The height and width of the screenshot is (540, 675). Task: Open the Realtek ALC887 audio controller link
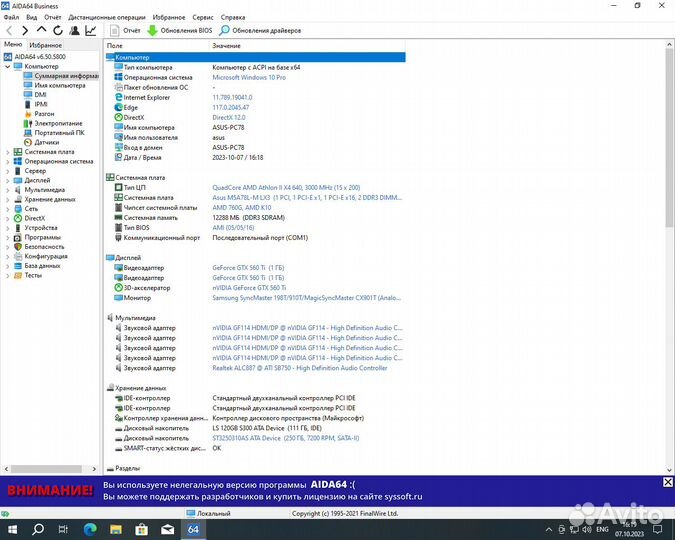point(300,368)
